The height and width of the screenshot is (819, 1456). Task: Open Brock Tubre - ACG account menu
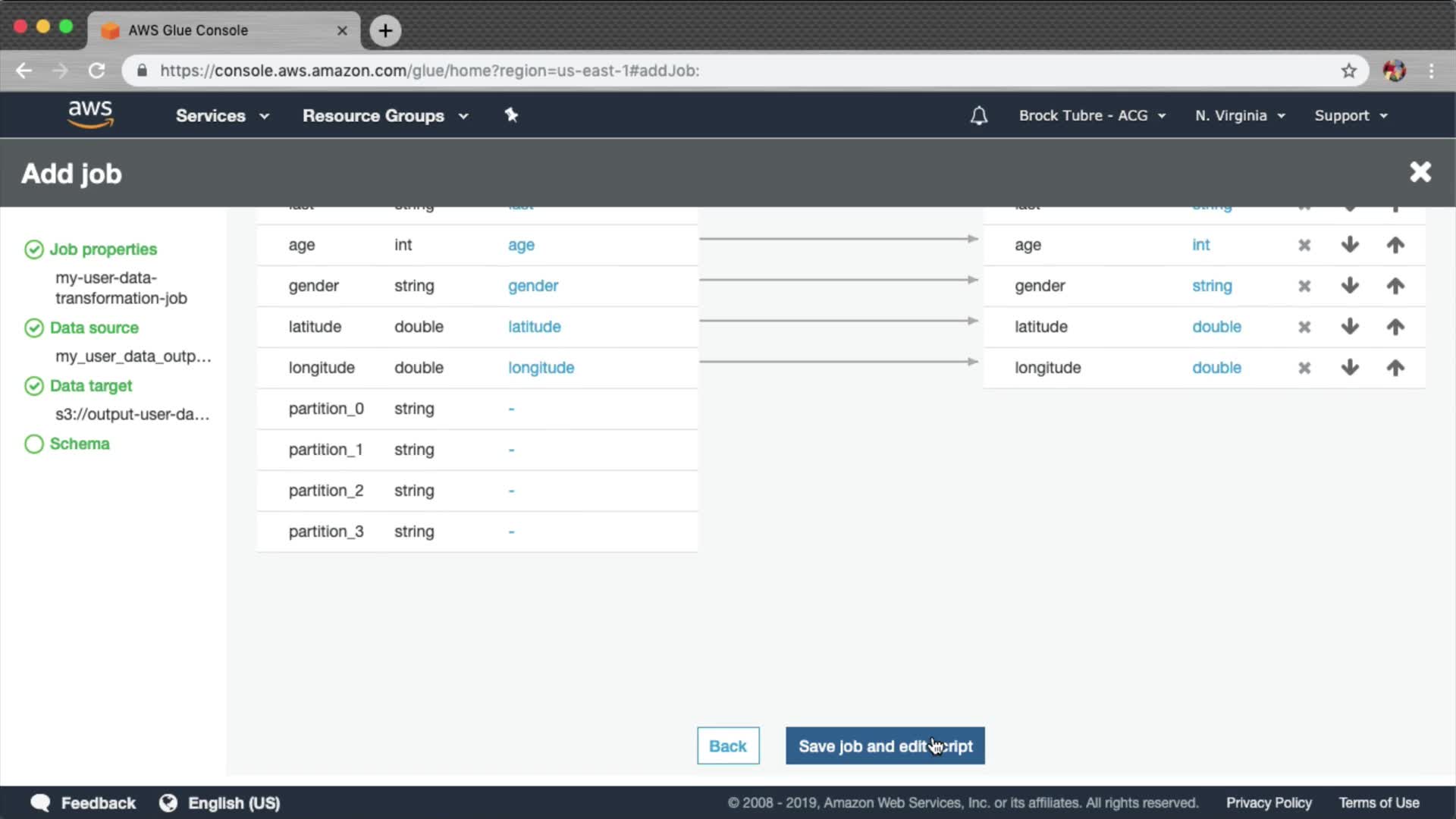pos(1091,115)
